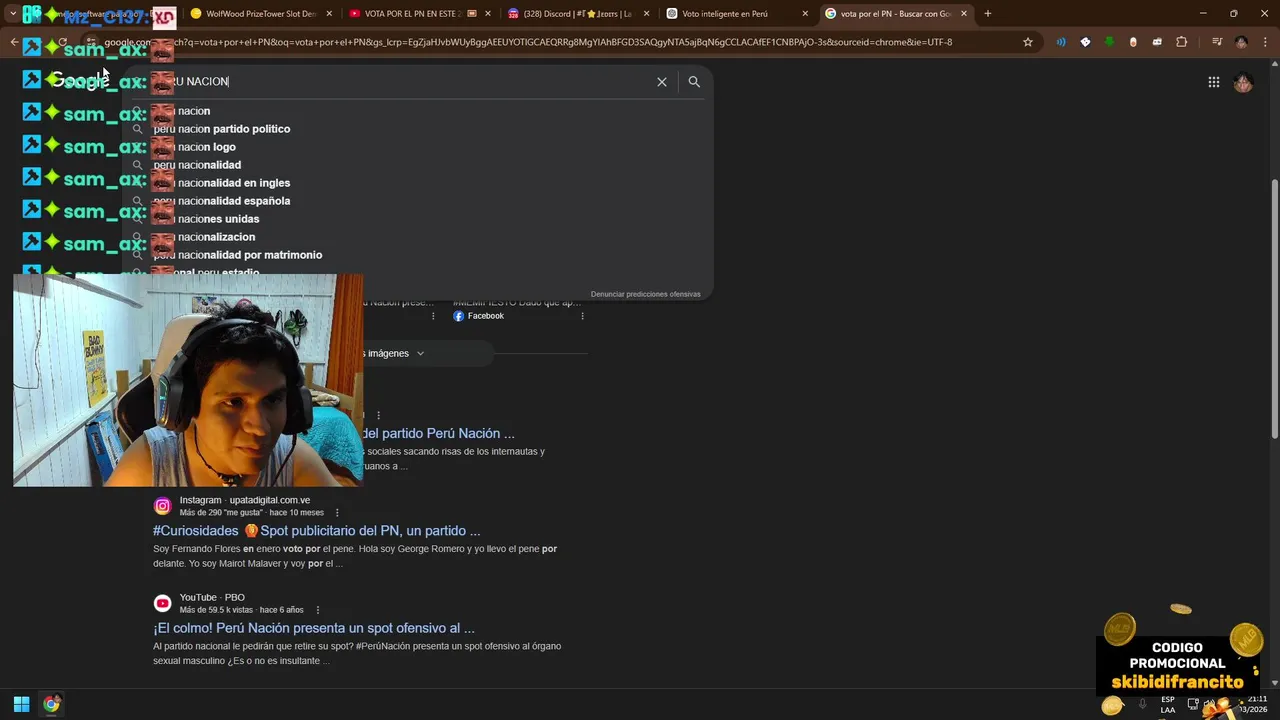The image size is (1280, 720).
Task: Open the Chrome three-dot menu
Action: pyautogui.click(x=1265, y=42)
